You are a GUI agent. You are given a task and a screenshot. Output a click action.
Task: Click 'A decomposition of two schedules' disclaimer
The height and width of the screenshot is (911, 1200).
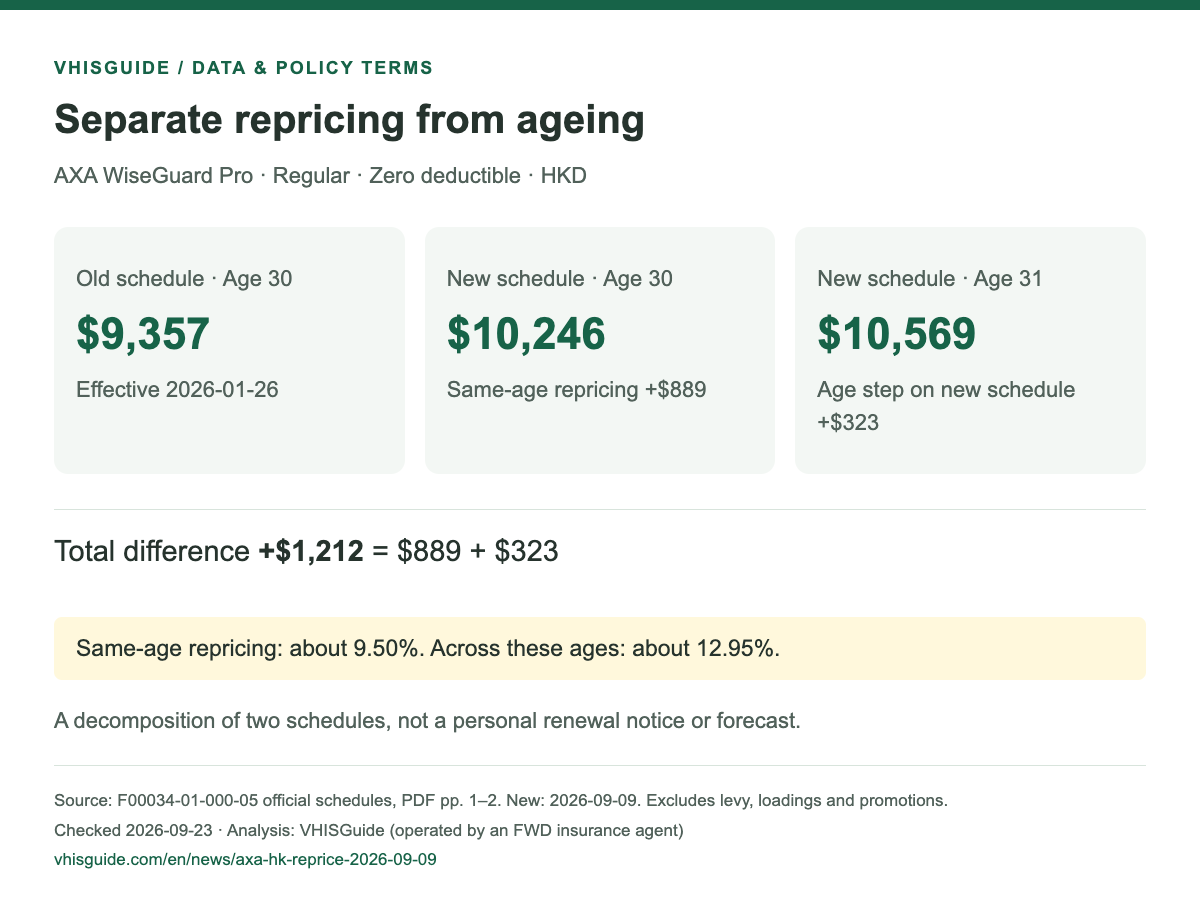[427, 721]
